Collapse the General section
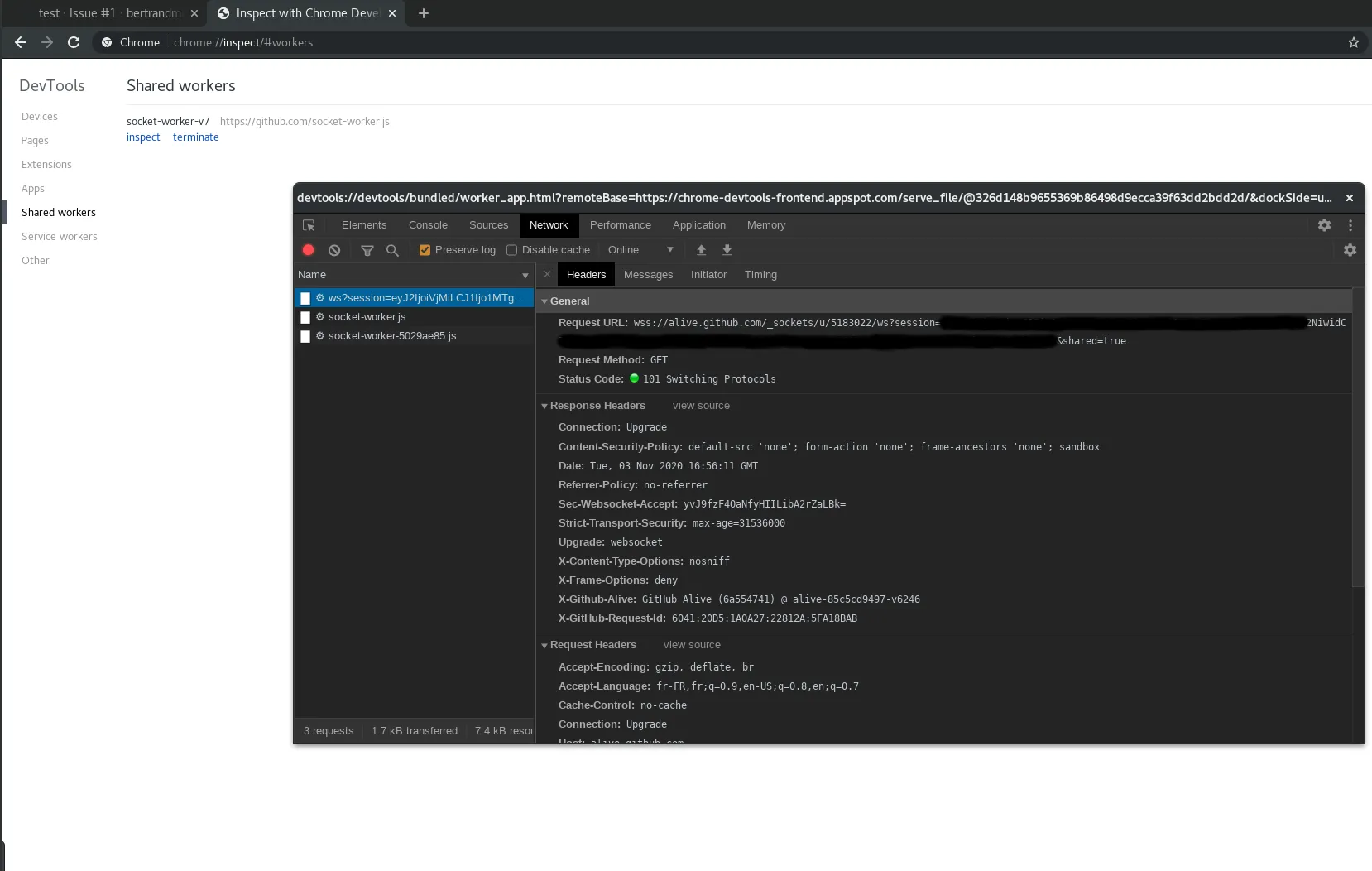The image size is (1372, 871). (x=544, y=301)
